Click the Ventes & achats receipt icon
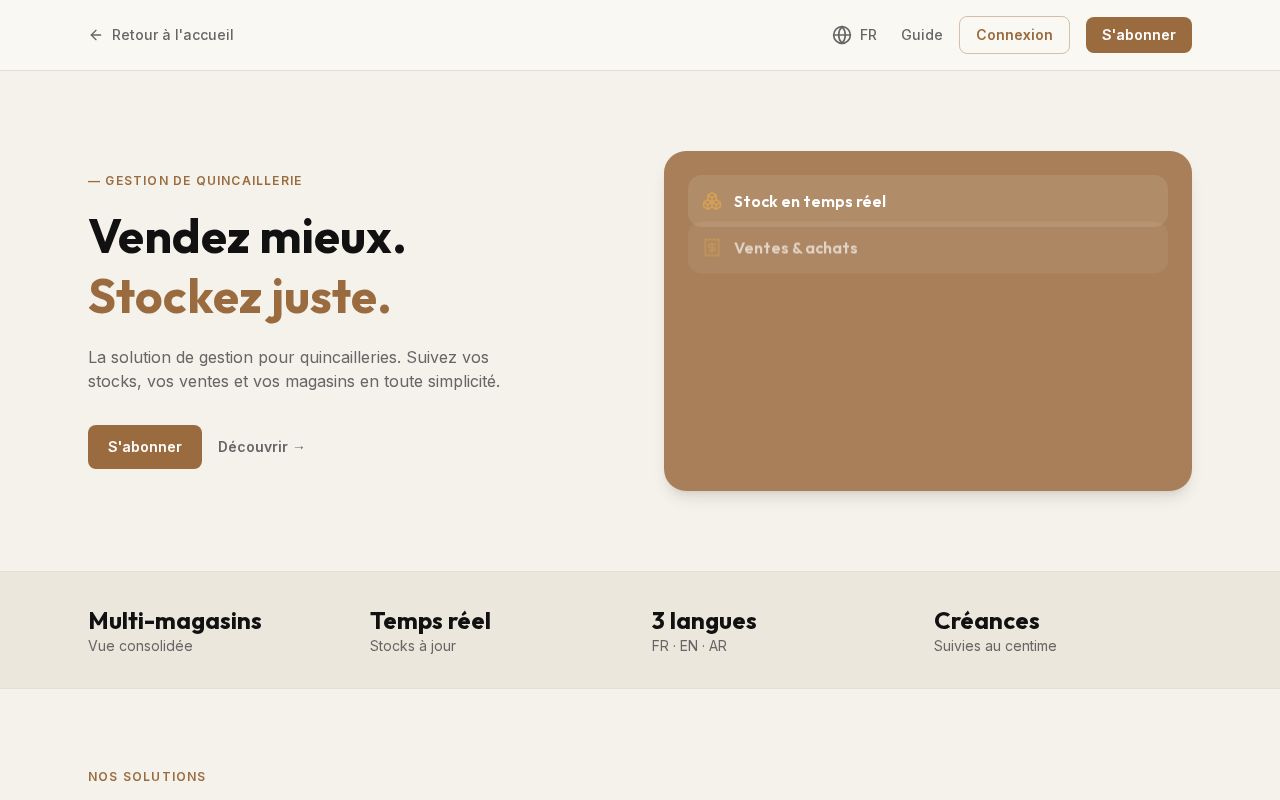Viewport: 1280px width, 800px height. (712, 248)
